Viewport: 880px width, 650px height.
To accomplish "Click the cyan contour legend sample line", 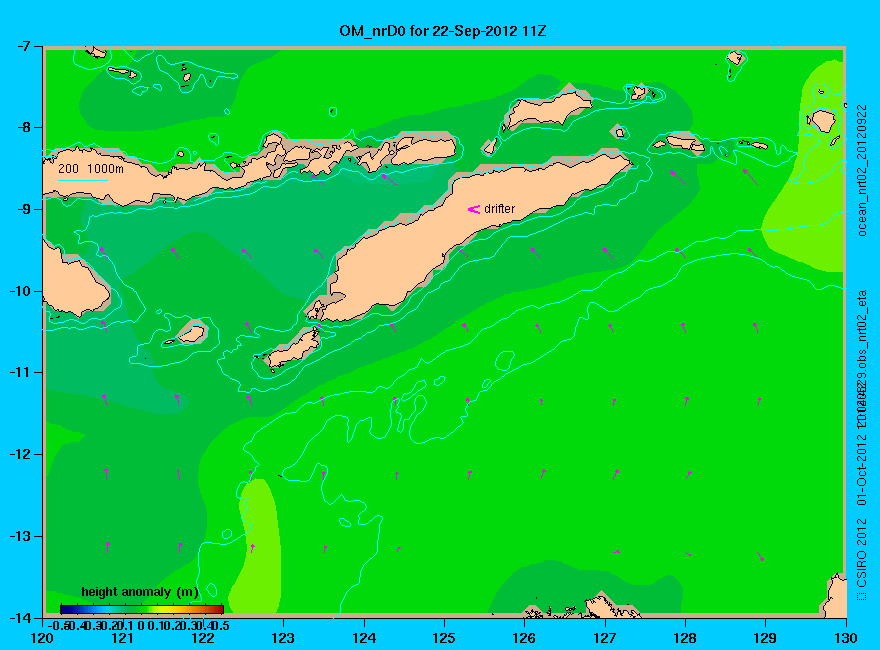I will pyautogui.click(x=82, y=180).
